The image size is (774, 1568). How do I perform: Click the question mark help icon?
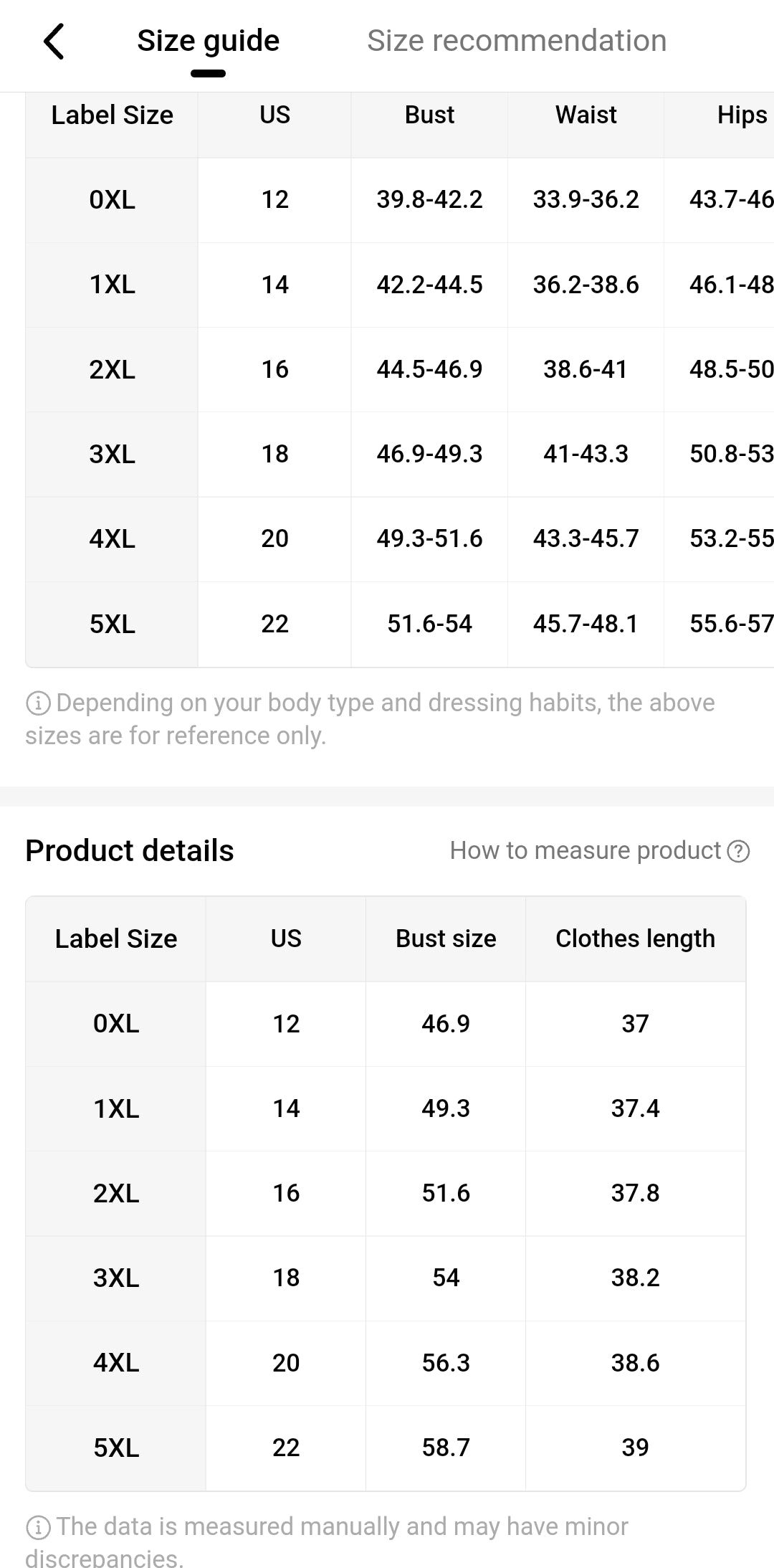738,851
